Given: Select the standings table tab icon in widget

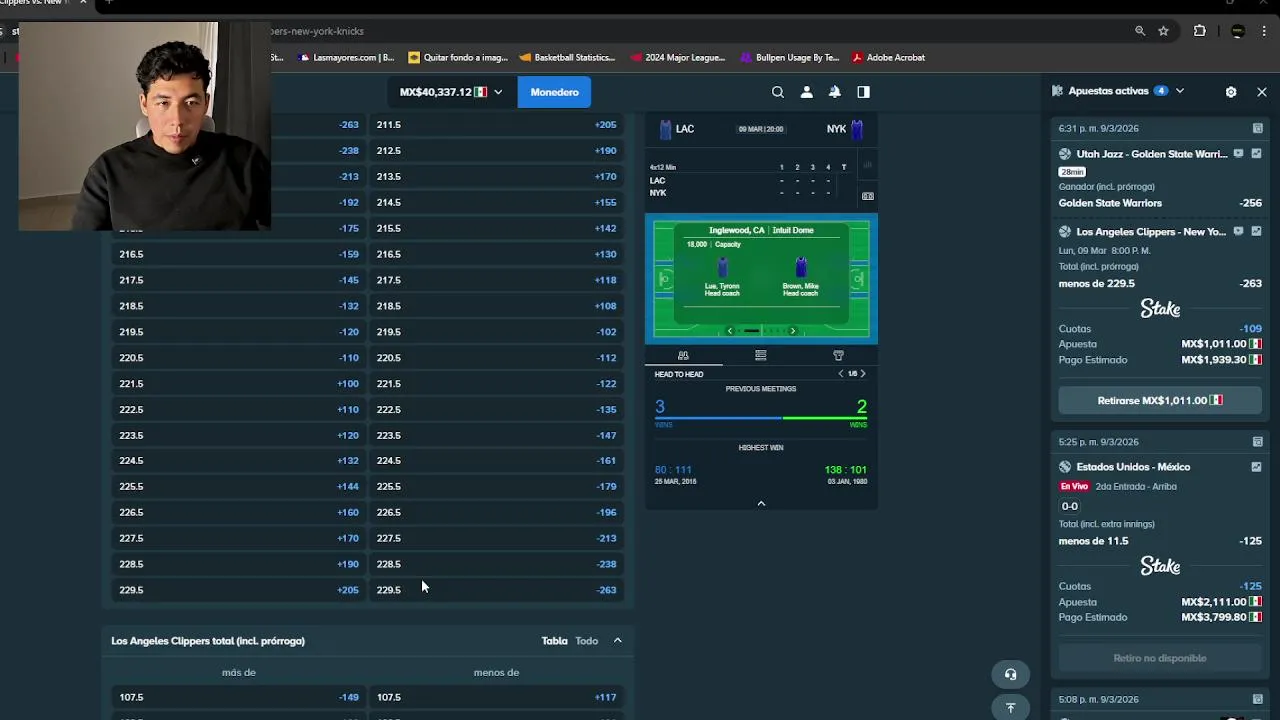Looking at the screenshot, I should (761, 355).
